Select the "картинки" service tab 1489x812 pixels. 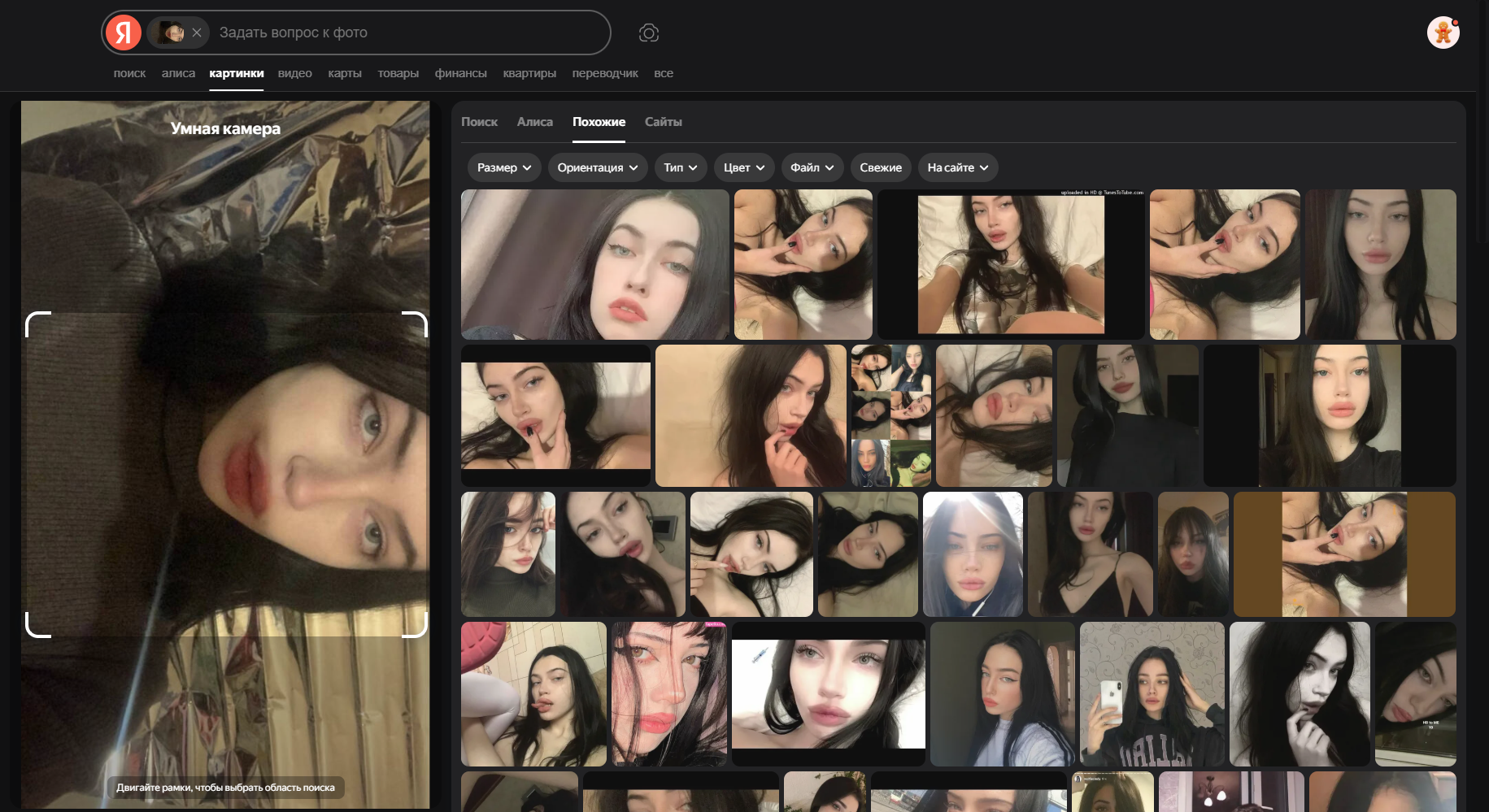click(x=237, y=73)
